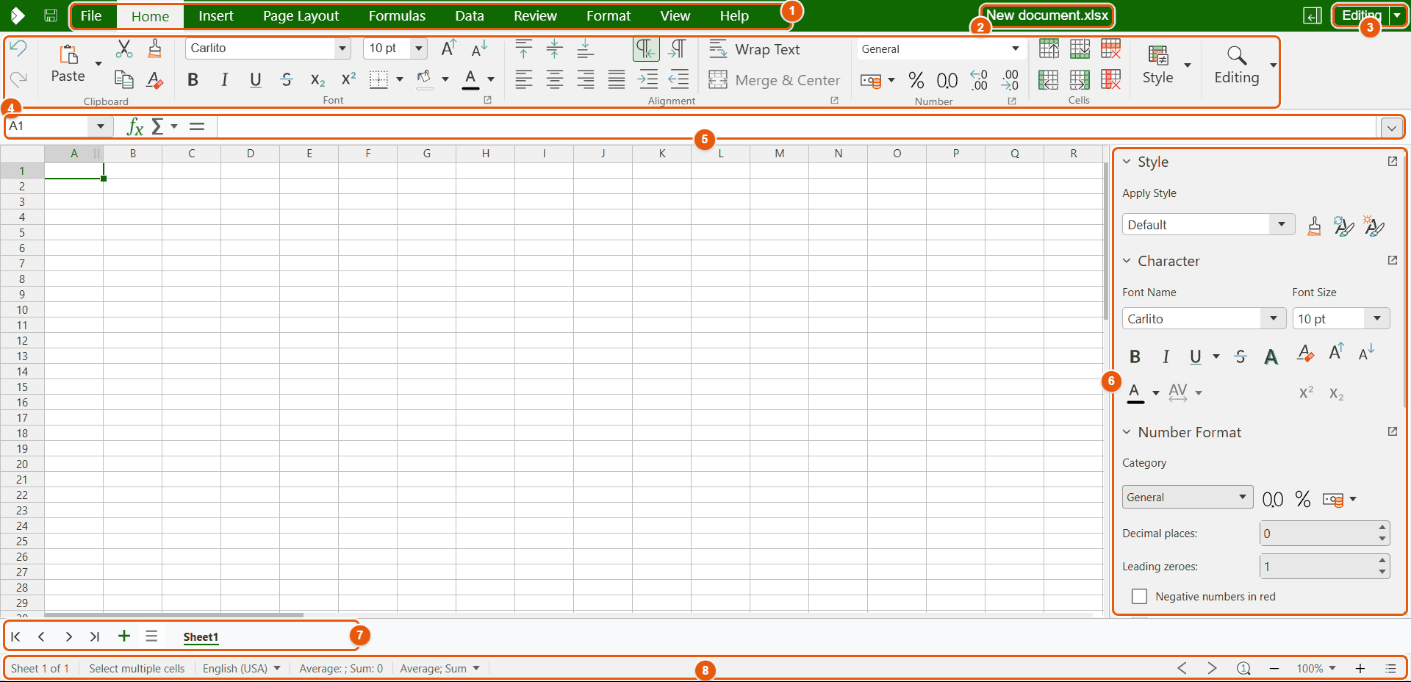Toggle Bold in the ribbon Font group

[193, 80]
